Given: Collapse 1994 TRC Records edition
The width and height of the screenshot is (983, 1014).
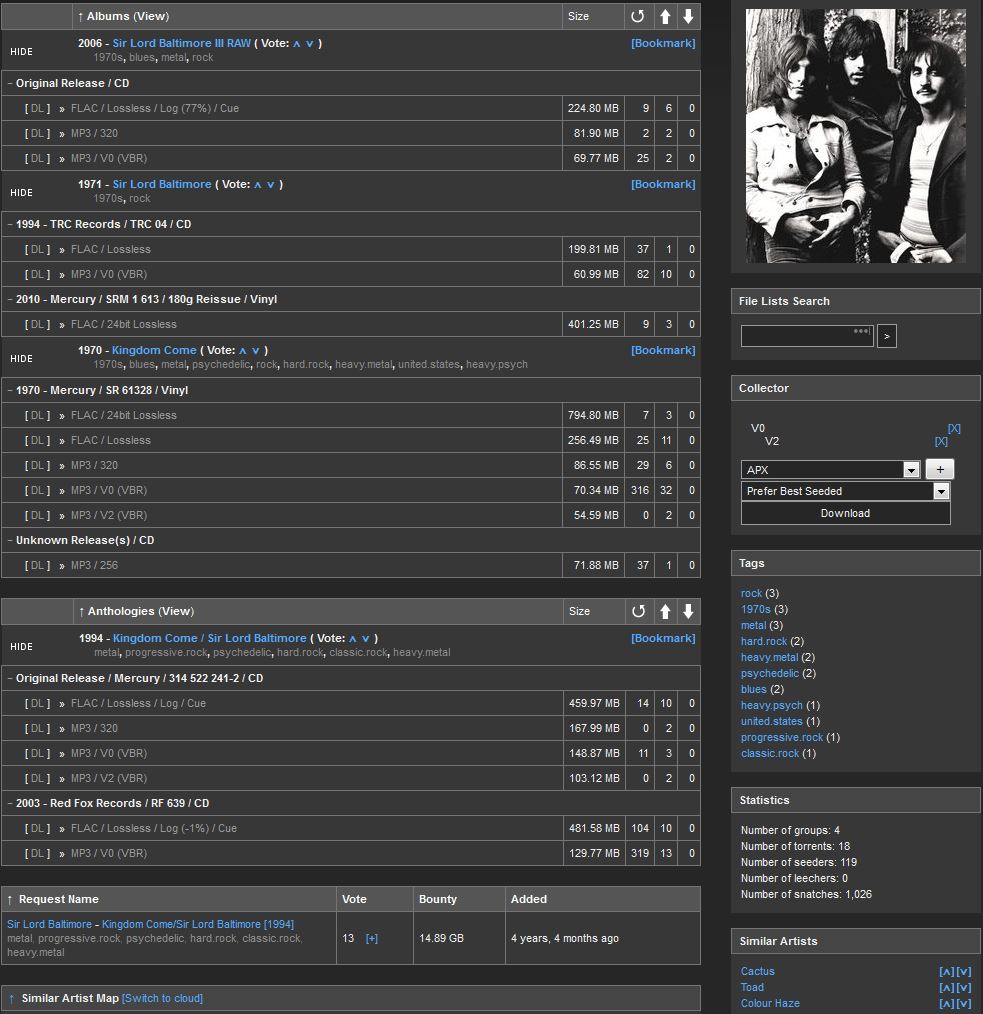Looking at the screenshot, I should (10, 224).
